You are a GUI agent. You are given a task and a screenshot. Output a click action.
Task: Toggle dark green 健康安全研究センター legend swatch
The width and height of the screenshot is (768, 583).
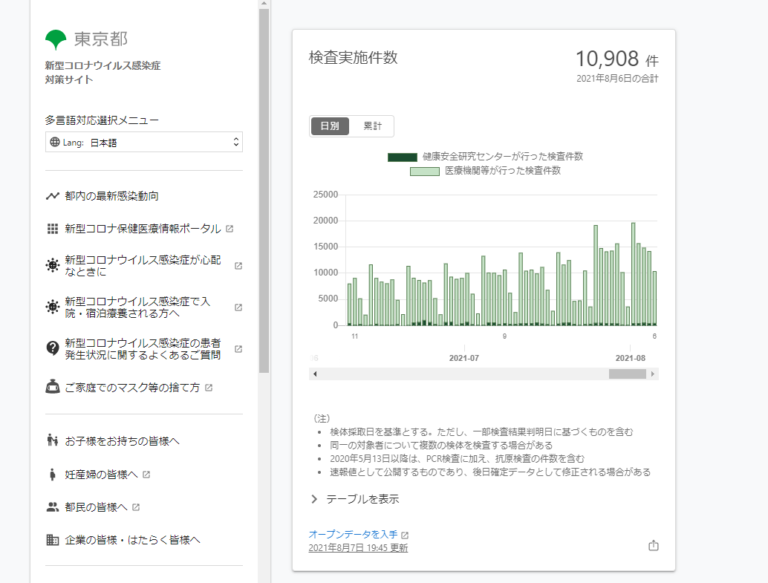402,157
